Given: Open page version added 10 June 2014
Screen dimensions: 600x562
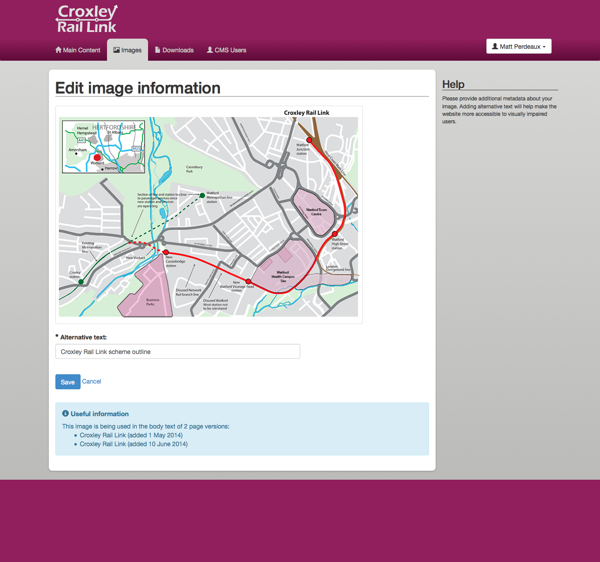Looking at the screenshot, I should tap(133, 444).
